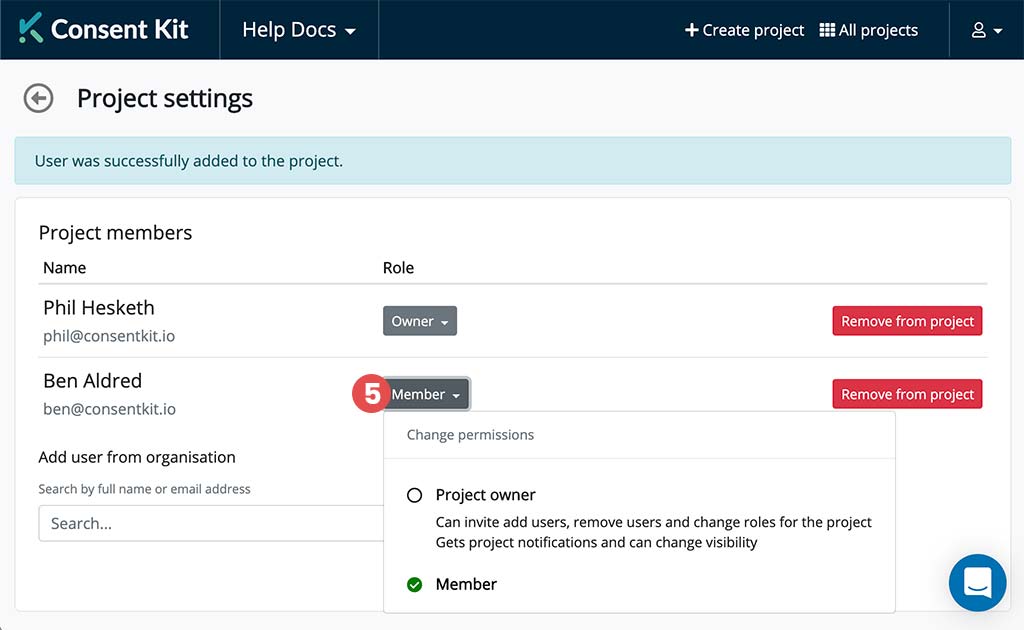
Task: Click the green checkmark beside Member
Action: tap(415, 585)
